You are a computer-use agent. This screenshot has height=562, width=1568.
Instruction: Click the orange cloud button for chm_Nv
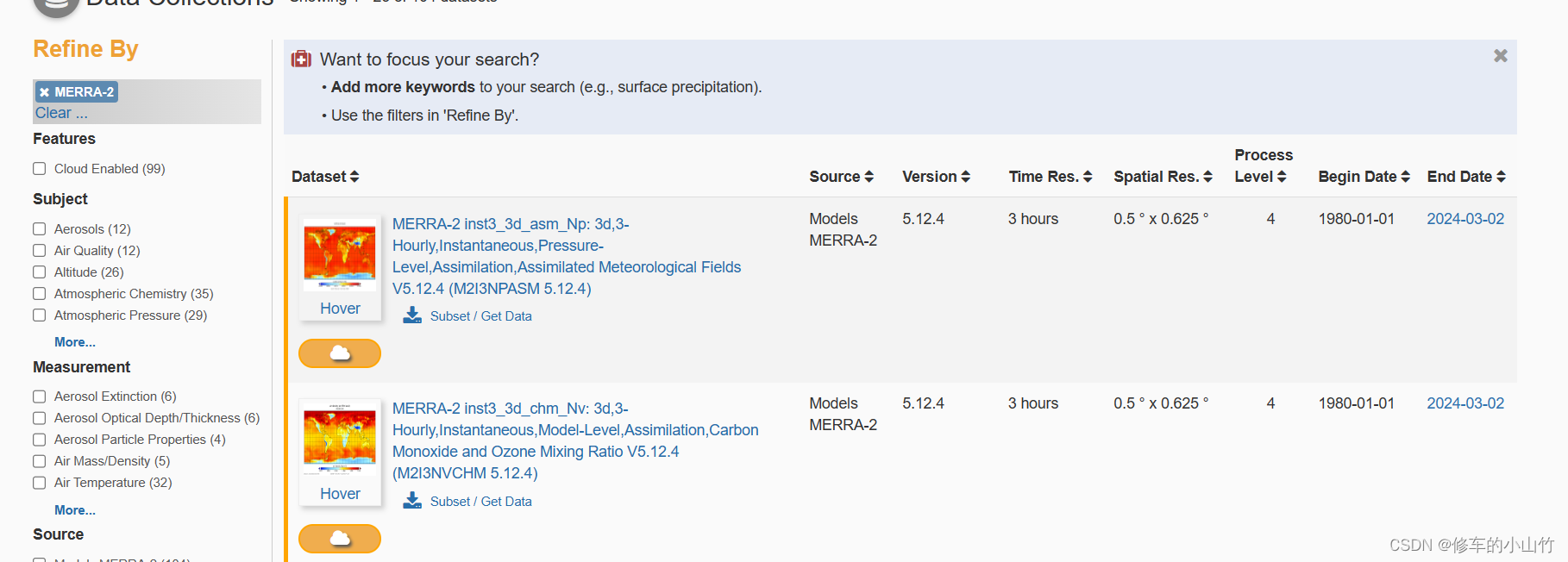click(x=340, y=539)
